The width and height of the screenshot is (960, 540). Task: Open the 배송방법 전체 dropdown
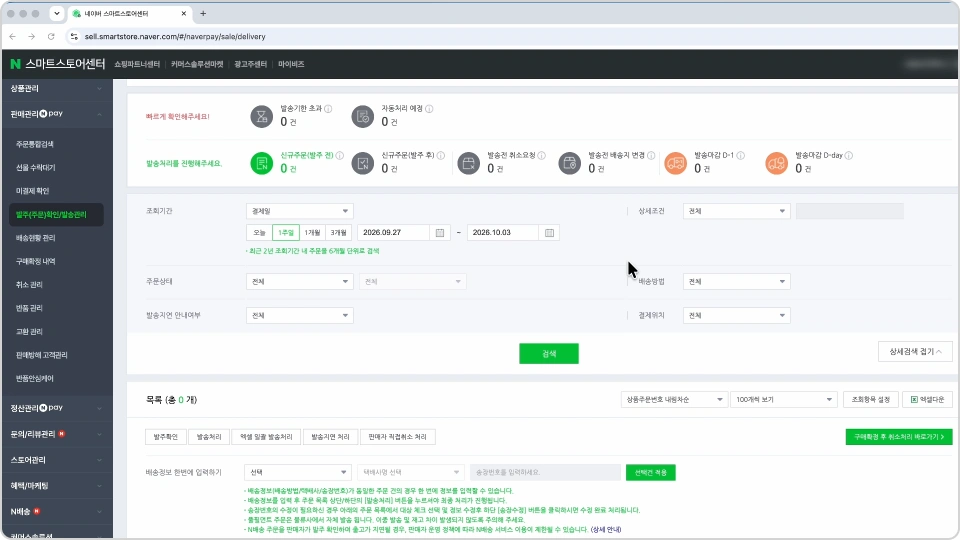737,282
